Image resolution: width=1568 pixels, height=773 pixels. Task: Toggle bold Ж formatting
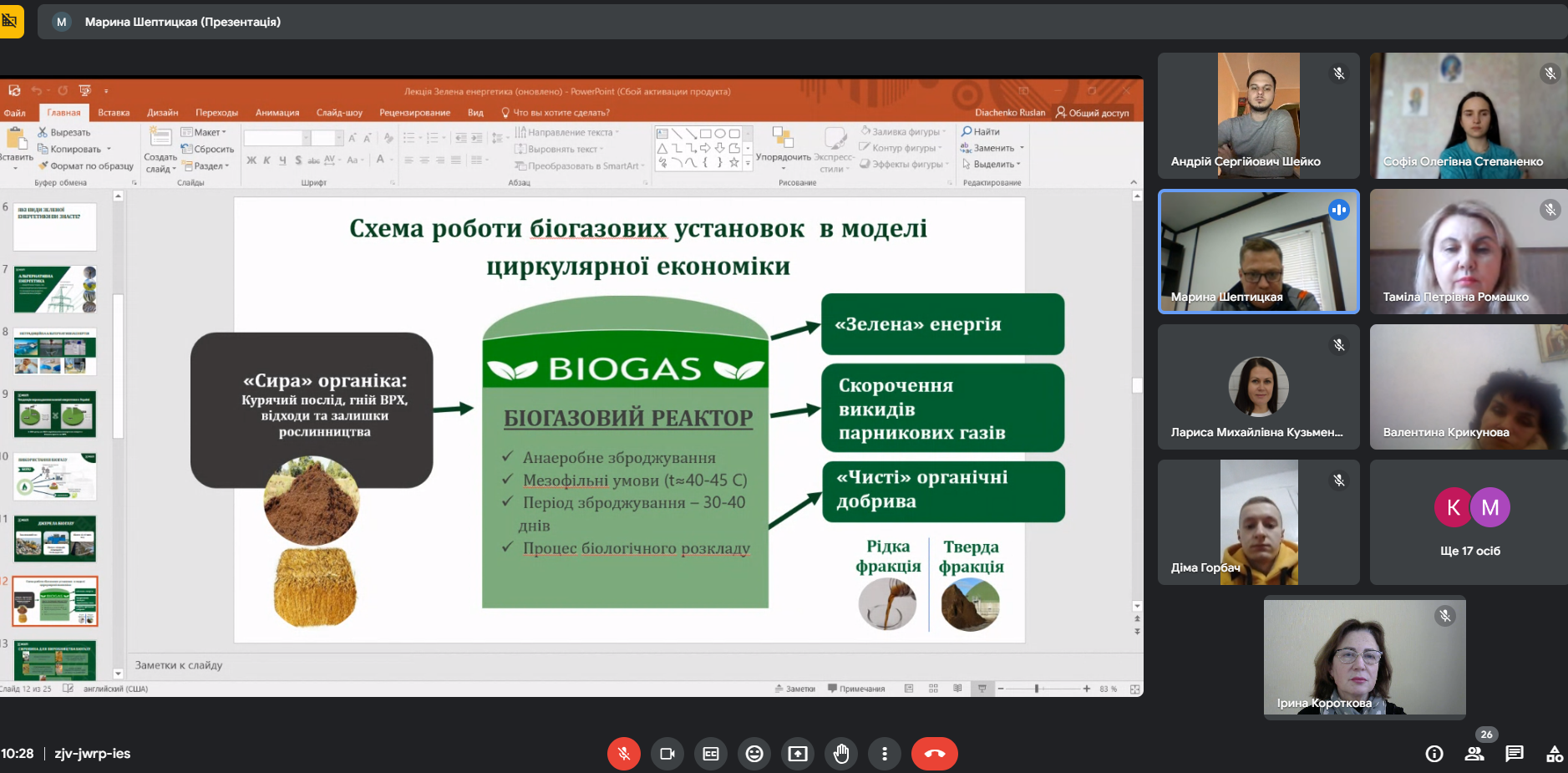click(251, 160)
